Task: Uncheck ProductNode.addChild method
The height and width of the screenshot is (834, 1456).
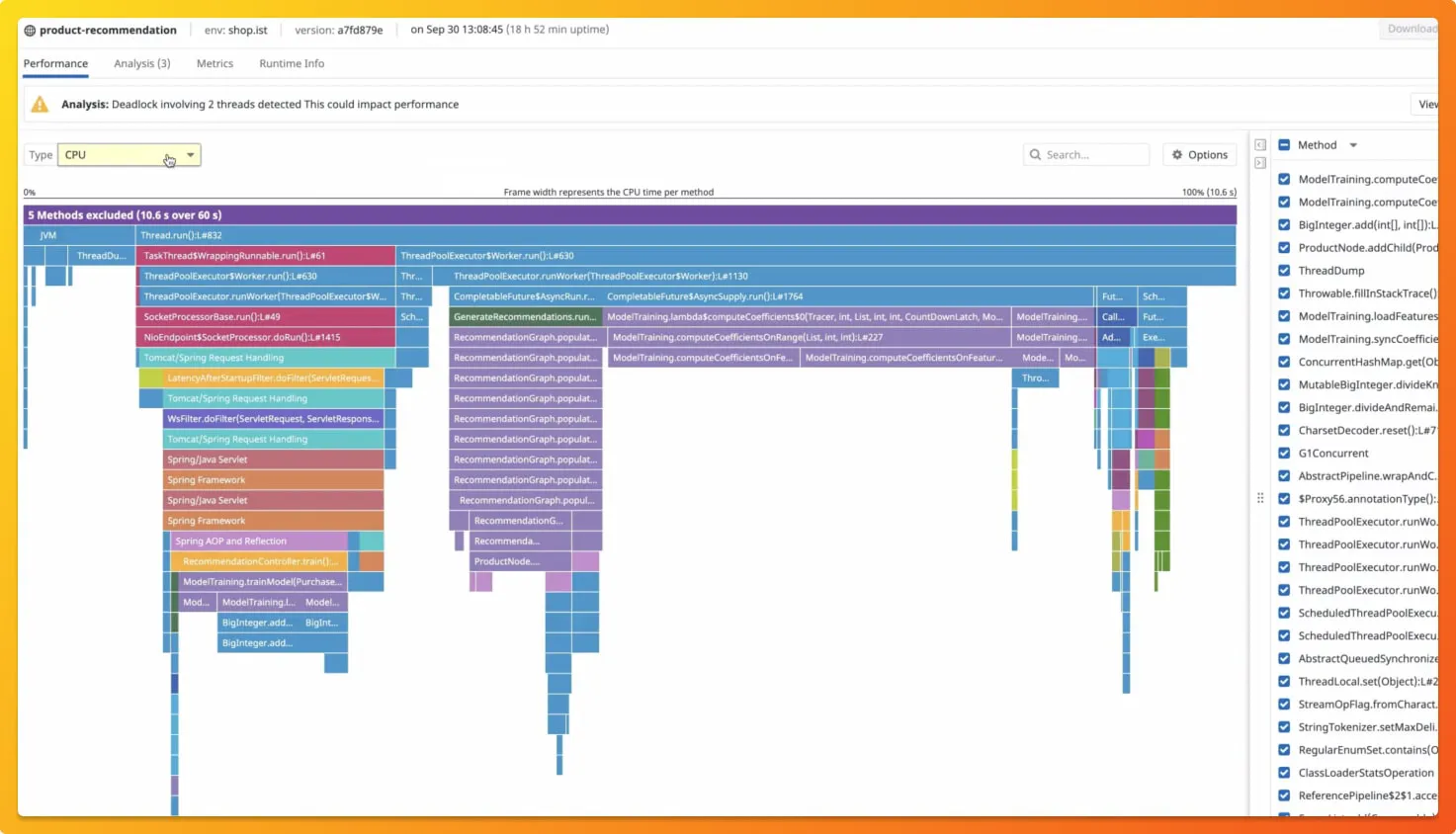Action: (1284, 247)
